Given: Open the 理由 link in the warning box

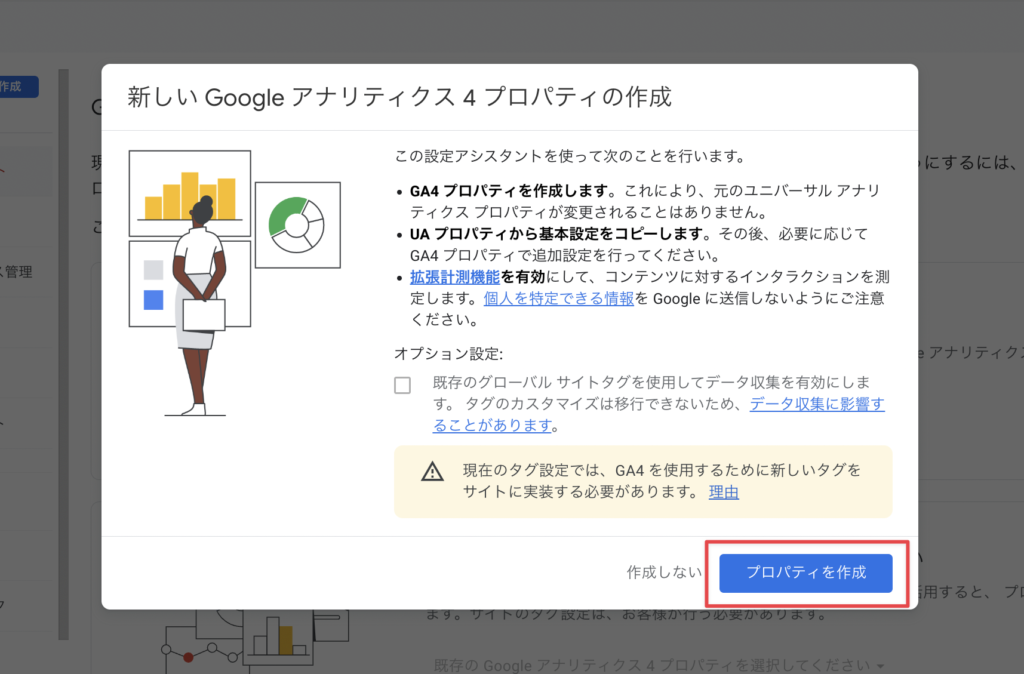Looking at the screenshot, I should [724, 492].
